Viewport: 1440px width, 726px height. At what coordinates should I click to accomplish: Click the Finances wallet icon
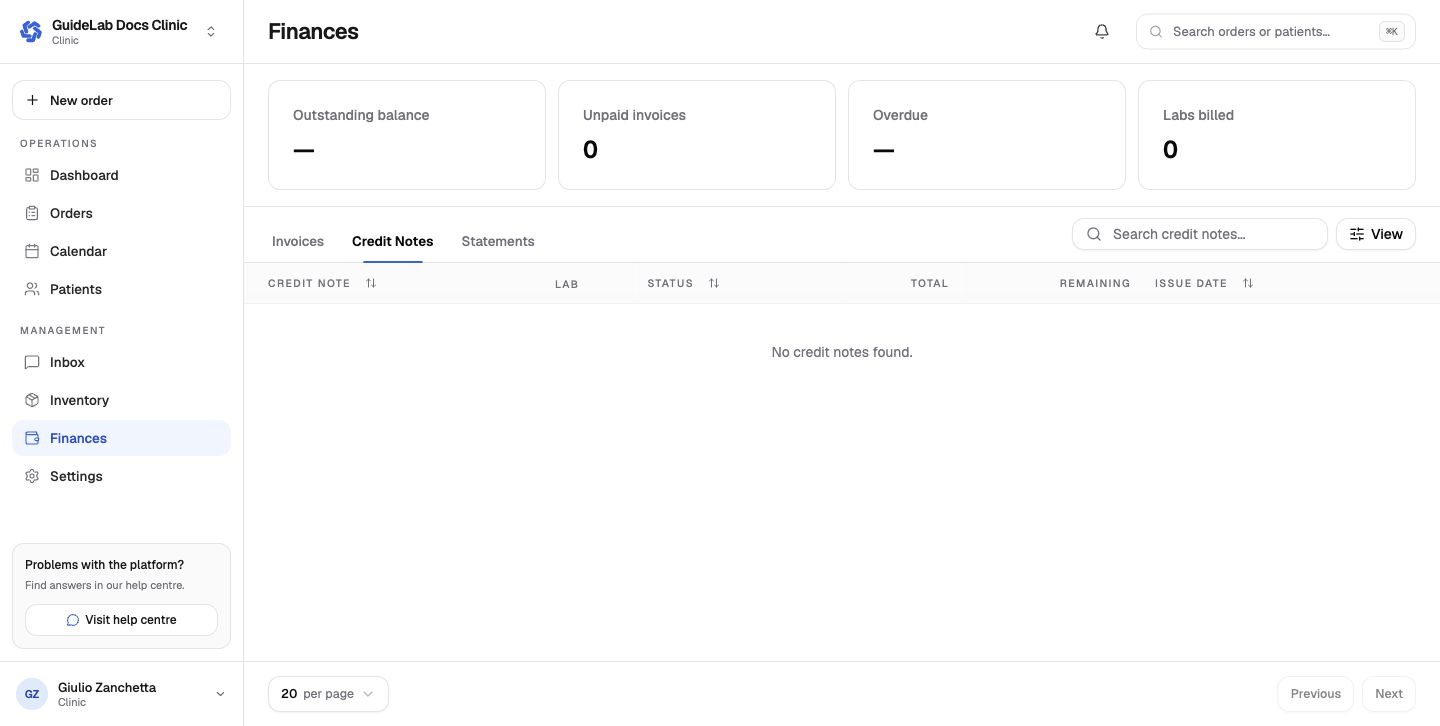tap(32, 438)
